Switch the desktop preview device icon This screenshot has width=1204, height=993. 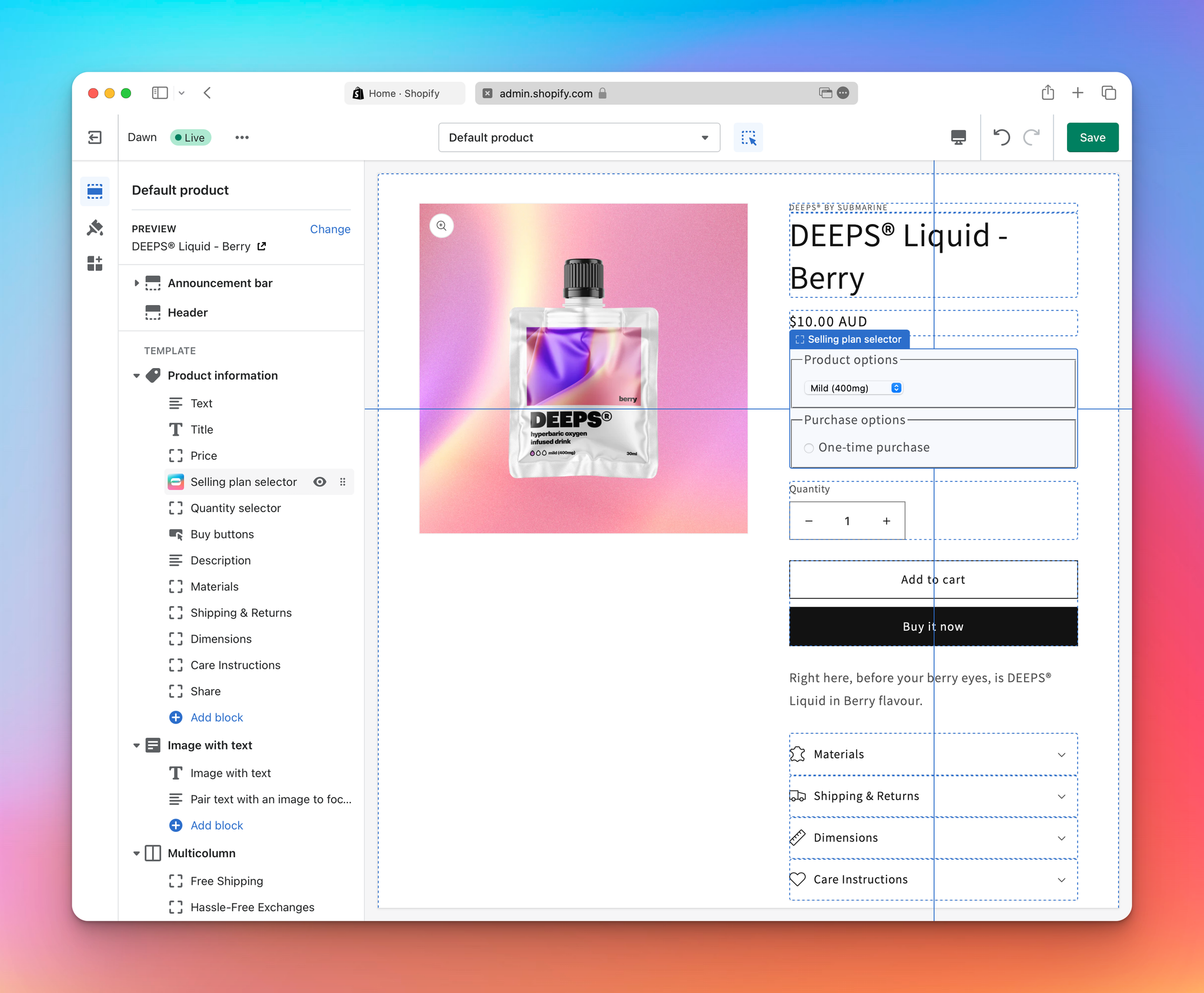tap(958, 138)
